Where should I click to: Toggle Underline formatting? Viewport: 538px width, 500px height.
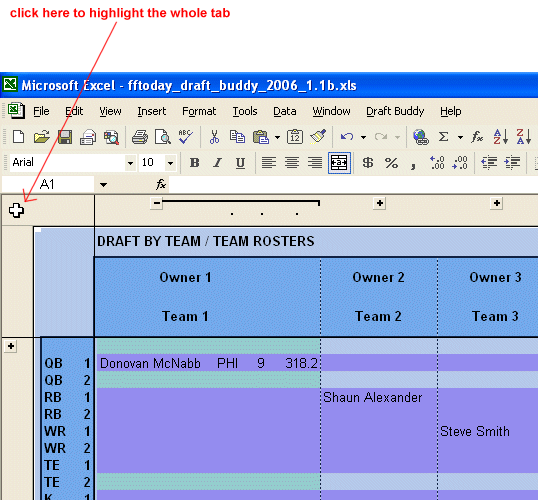240,163
